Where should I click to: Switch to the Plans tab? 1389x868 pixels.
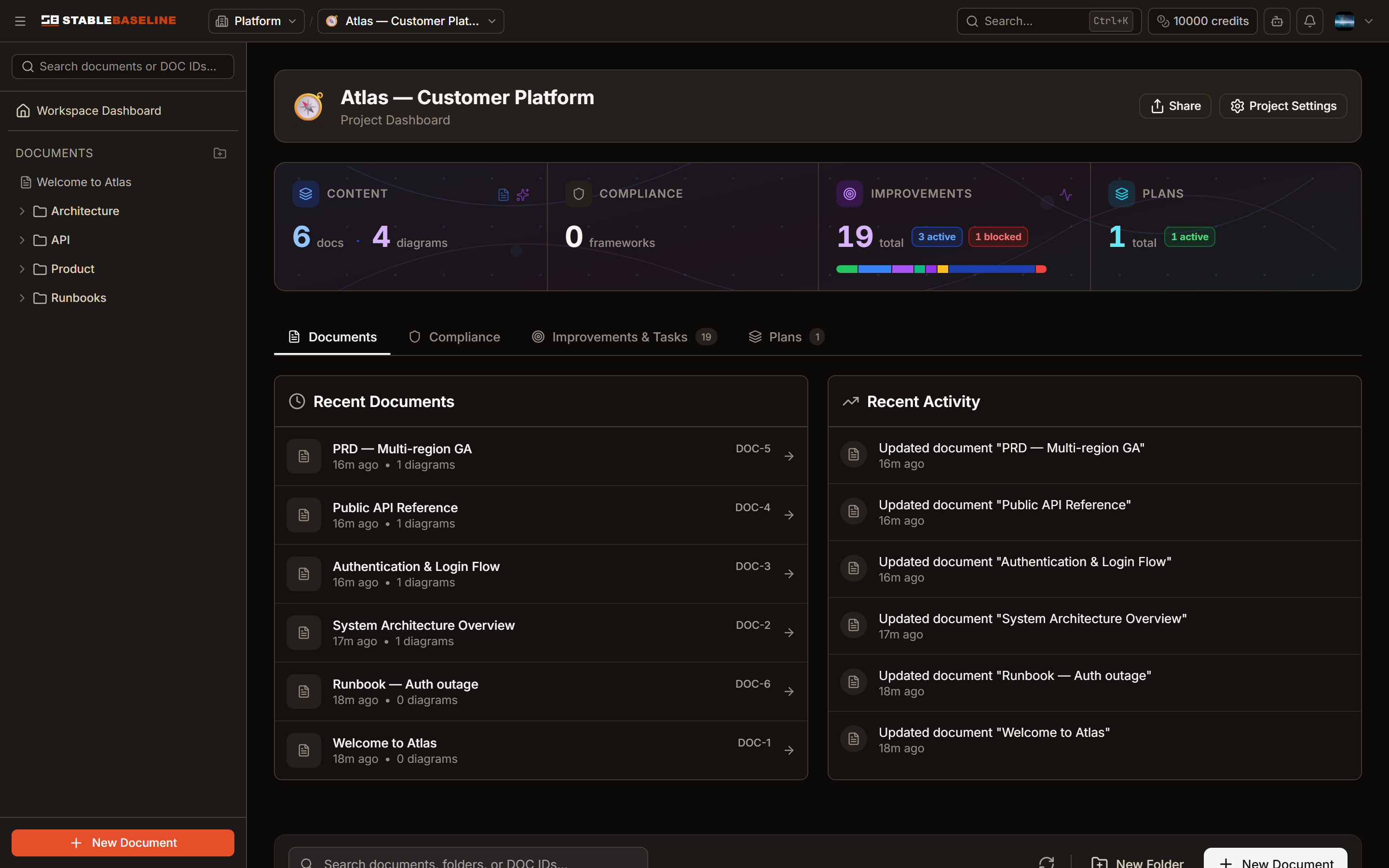(x=786, y=337)
